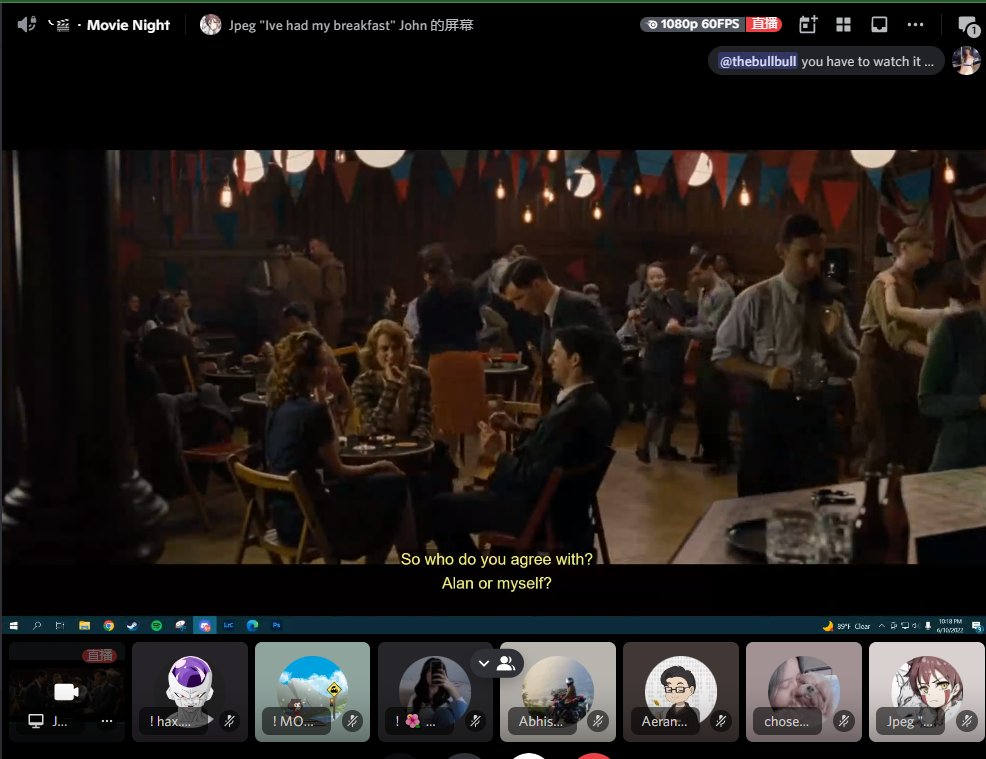The image size is (986, 759).
Task: Open Steam from the taskbar
Action: coord(132,625)
